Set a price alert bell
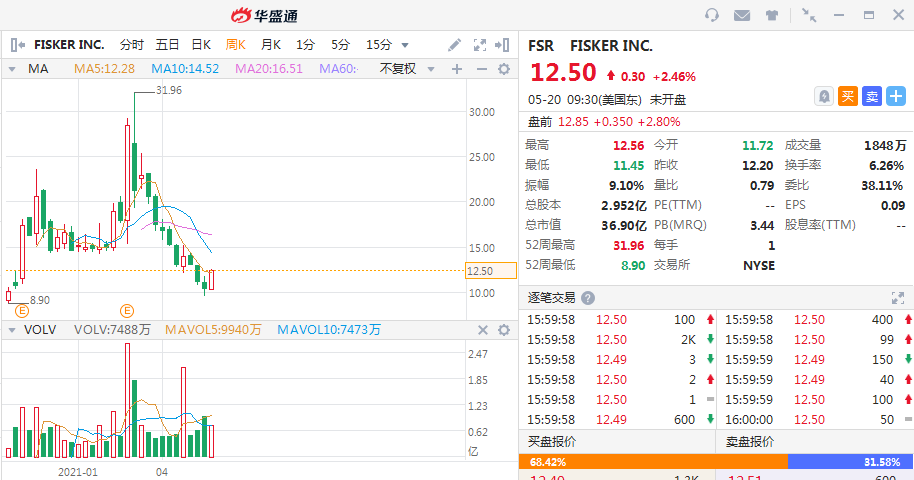The width and height of the screenshot is (914, 480). [824, 96]
